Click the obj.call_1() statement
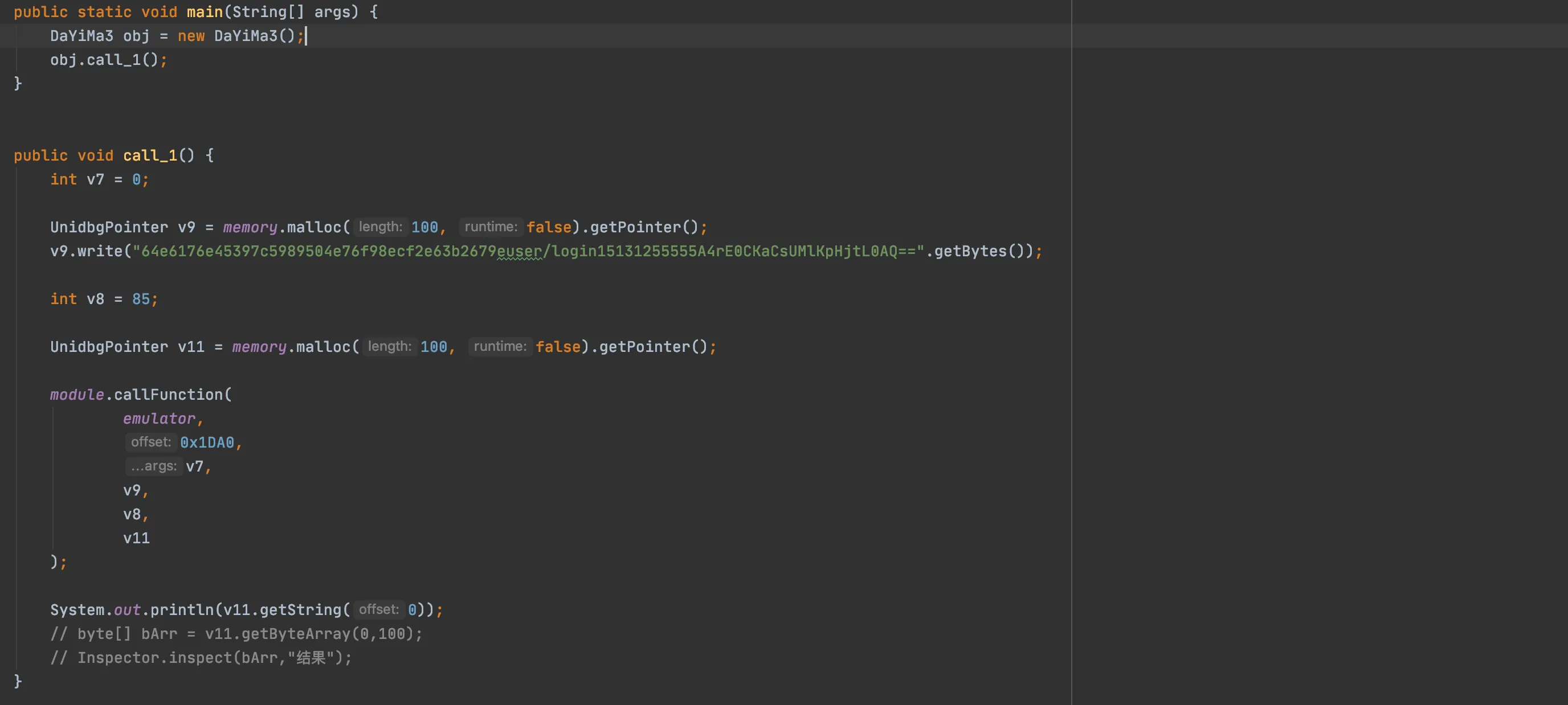 click(x=108, y=60)
